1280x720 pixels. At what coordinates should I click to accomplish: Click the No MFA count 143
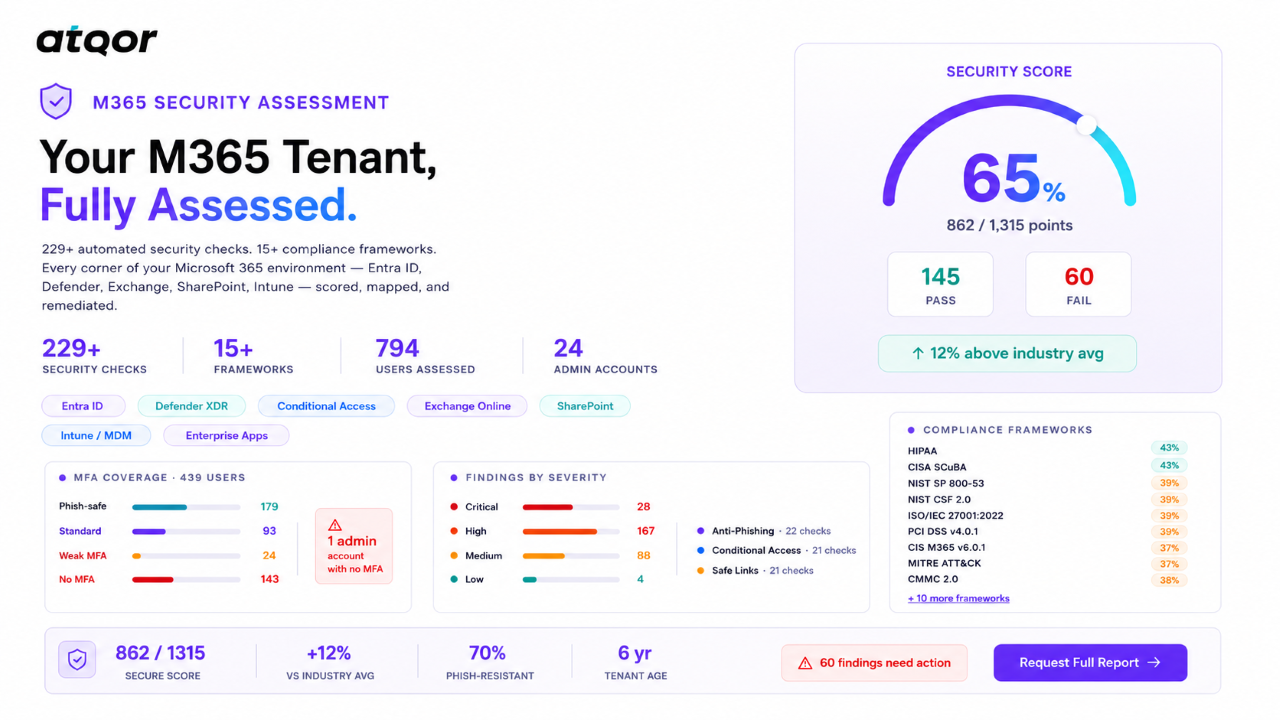(x=270, y=579)
